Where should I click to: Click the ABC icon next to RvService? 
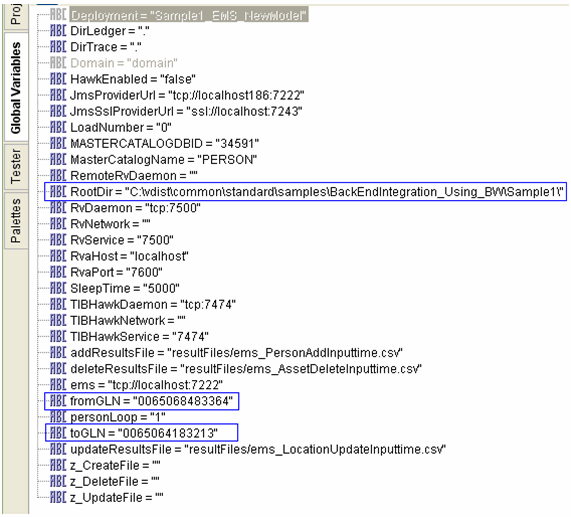(58, 240)
